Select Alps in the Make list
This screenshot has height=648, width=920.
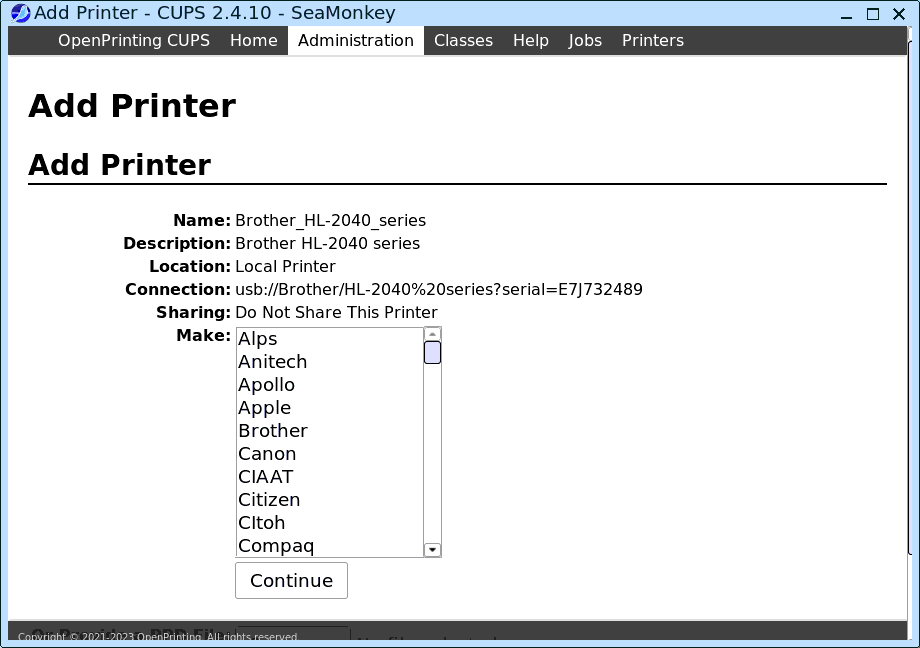(x=330, y=339)
